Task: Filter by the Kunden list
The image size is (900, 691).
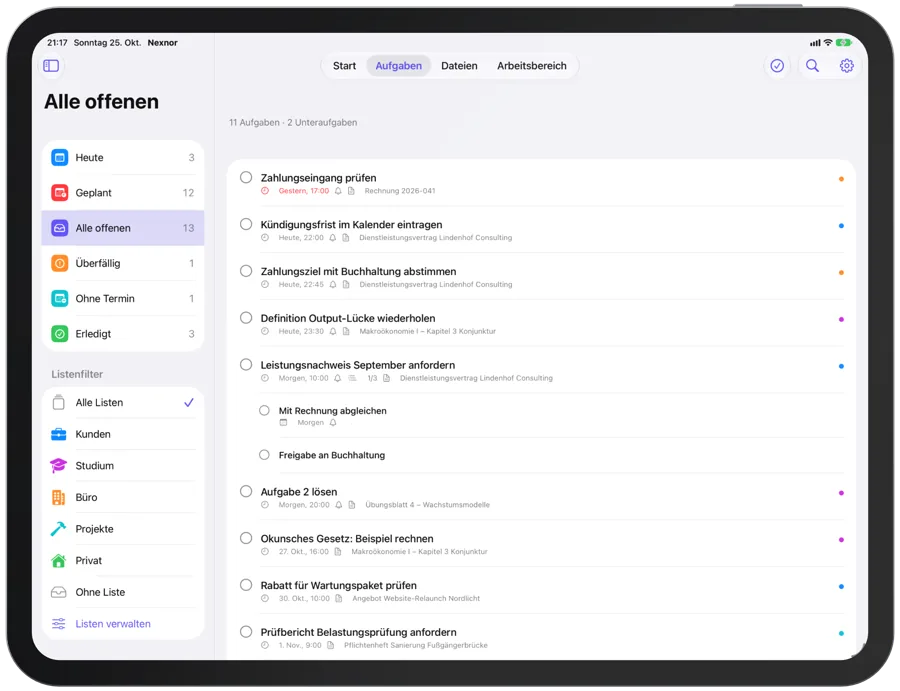Action: pos(123,434)
